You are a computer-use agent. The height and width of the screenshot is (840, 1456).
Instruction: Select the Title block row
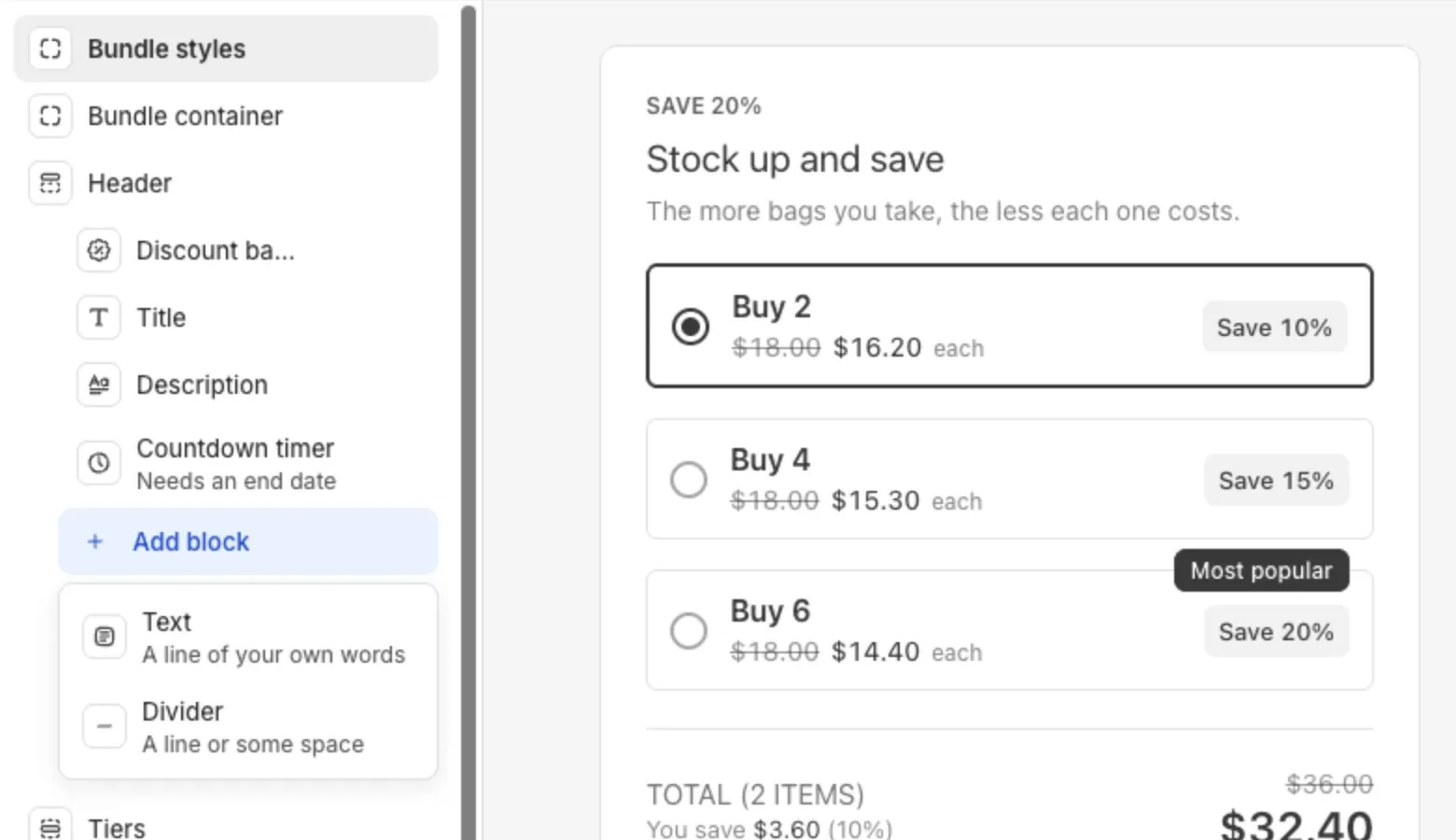coord(248,317)
